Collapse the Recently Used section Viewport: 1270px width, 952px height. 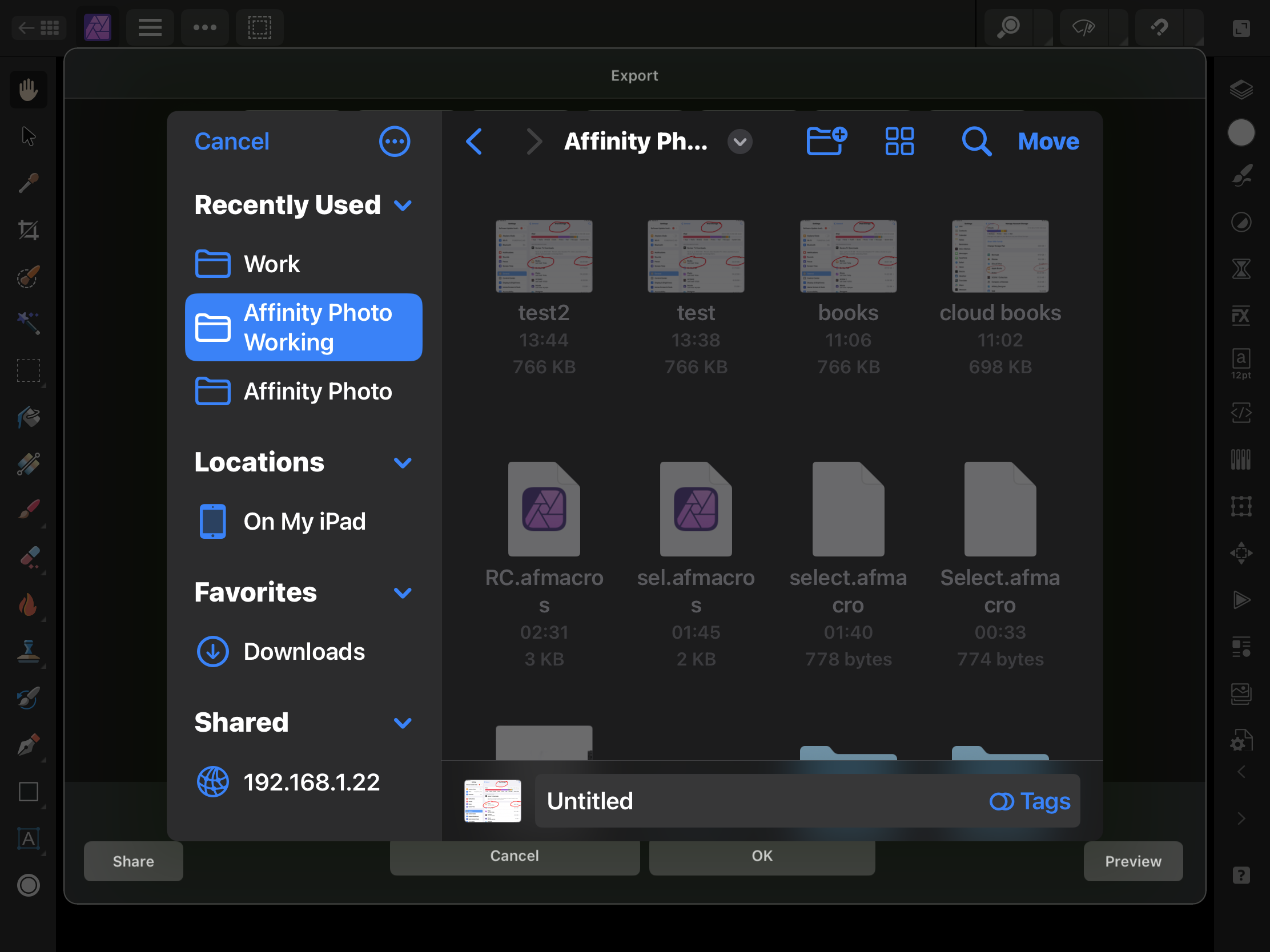tap(403, 205)
